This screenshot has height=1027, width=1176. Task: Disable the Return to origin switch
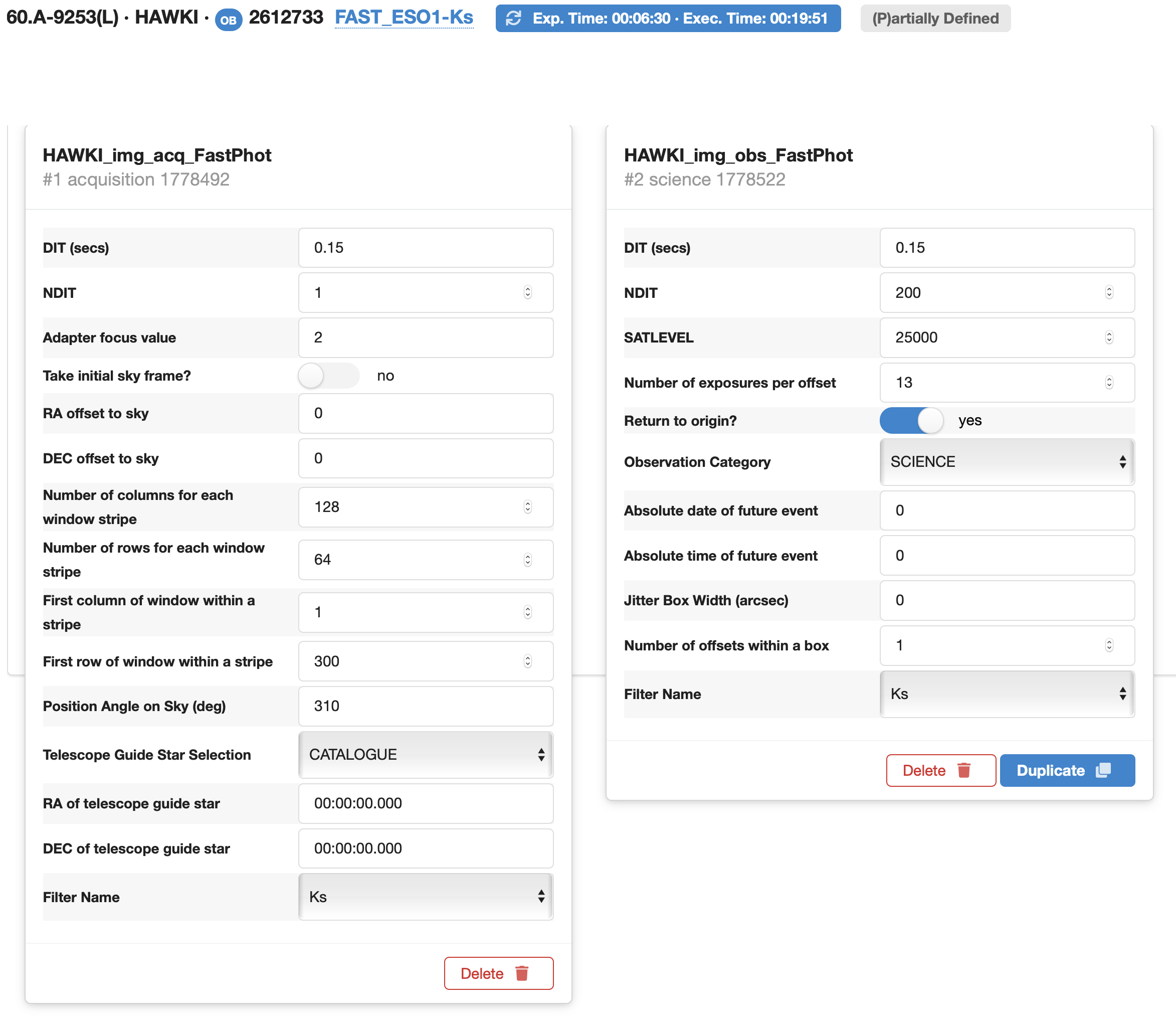[x=911, y=421]
